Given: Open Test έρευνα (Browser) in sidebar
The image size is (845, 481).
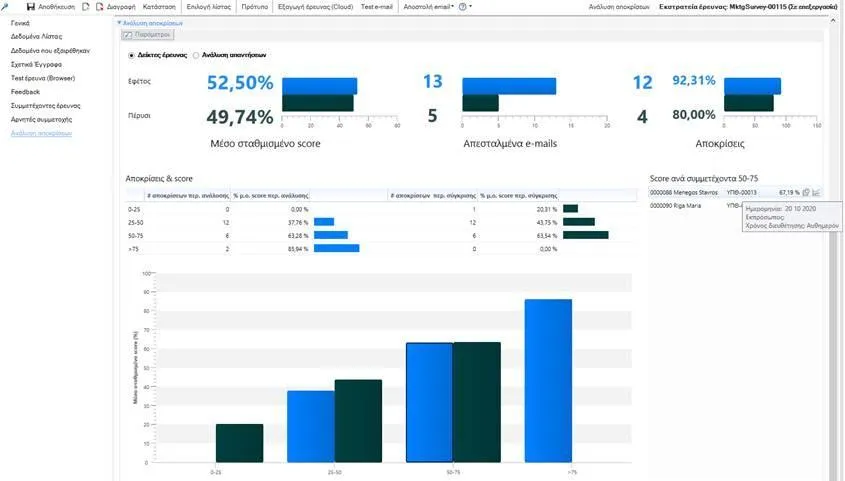Looking at the screenshot, I should [43, 78].
